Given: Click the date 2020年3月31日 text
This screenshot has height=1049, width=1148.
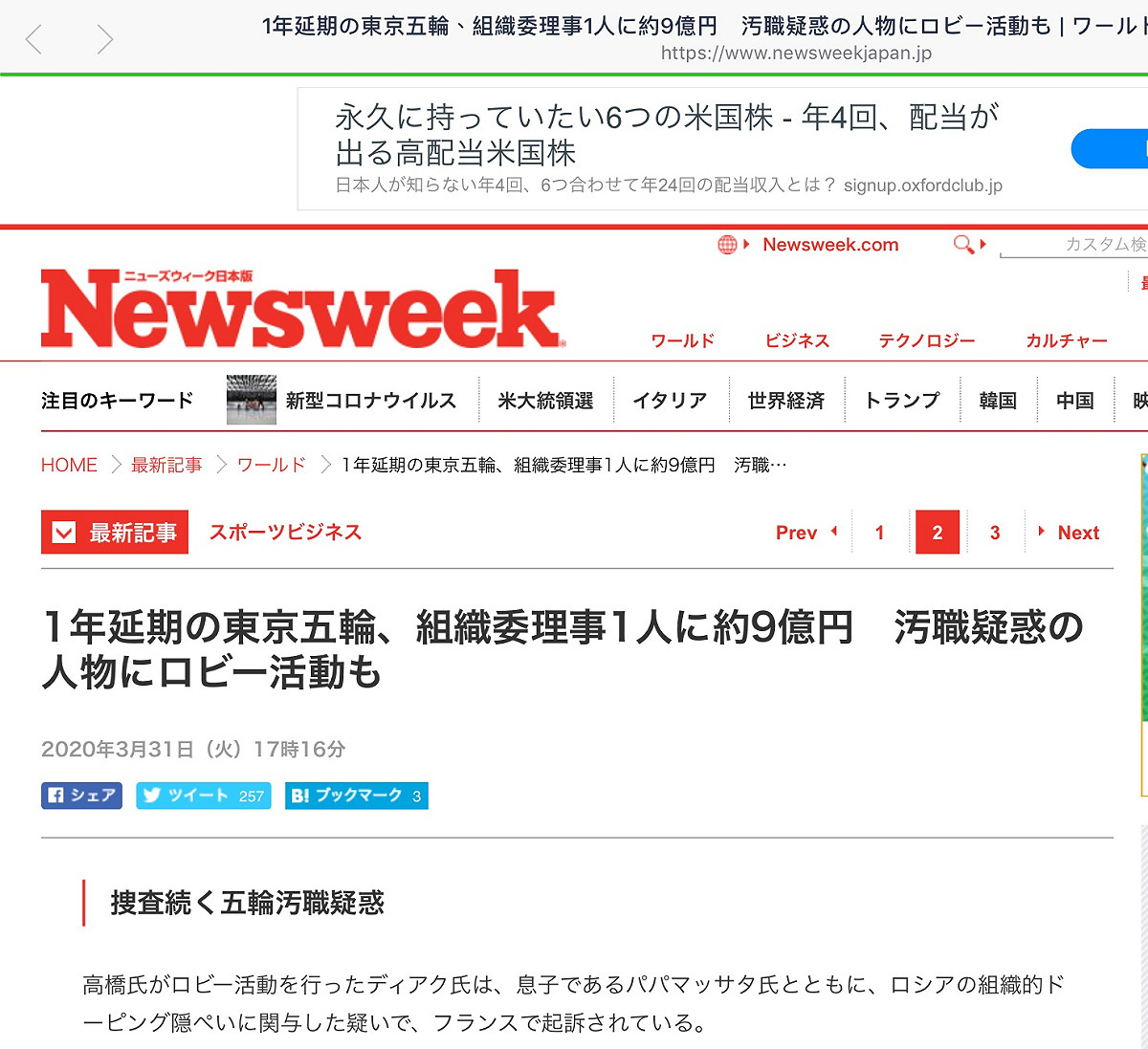Looking at the screenshot, I should [x=193, y=749].
